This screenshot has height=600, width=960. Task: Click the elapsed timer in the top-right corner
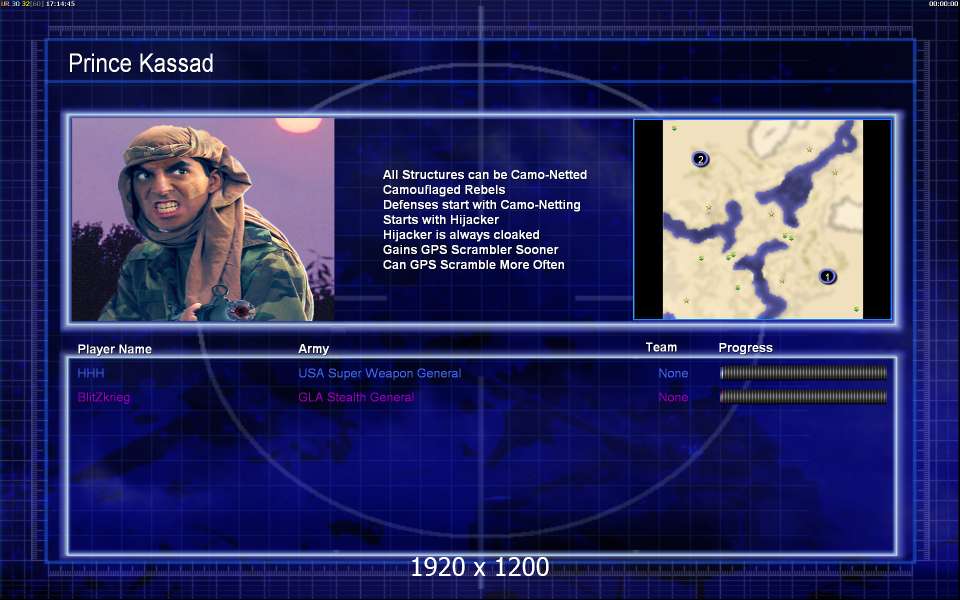pos(943,4)
